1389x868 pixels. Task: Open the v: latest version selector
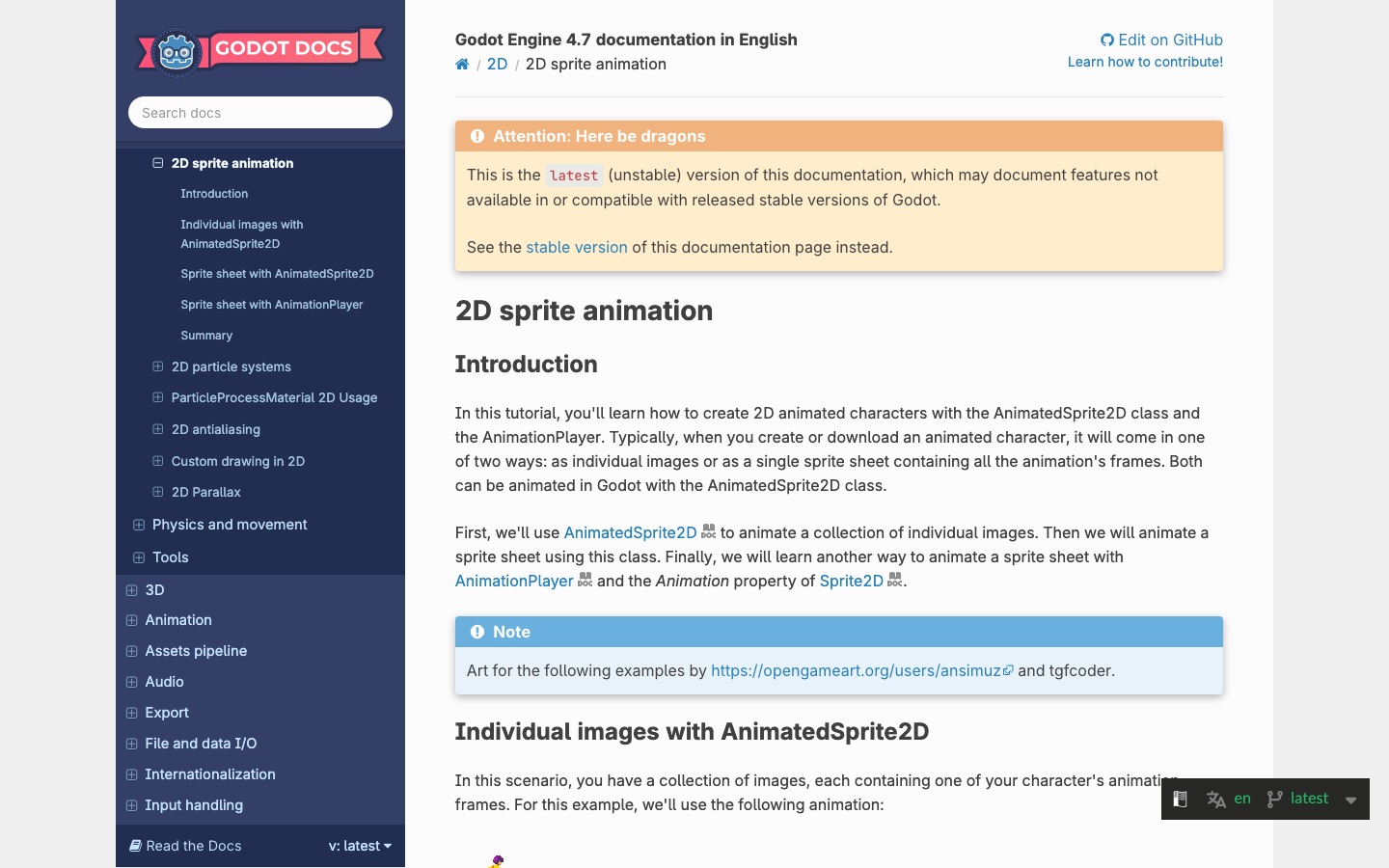[x=360, y=846]
